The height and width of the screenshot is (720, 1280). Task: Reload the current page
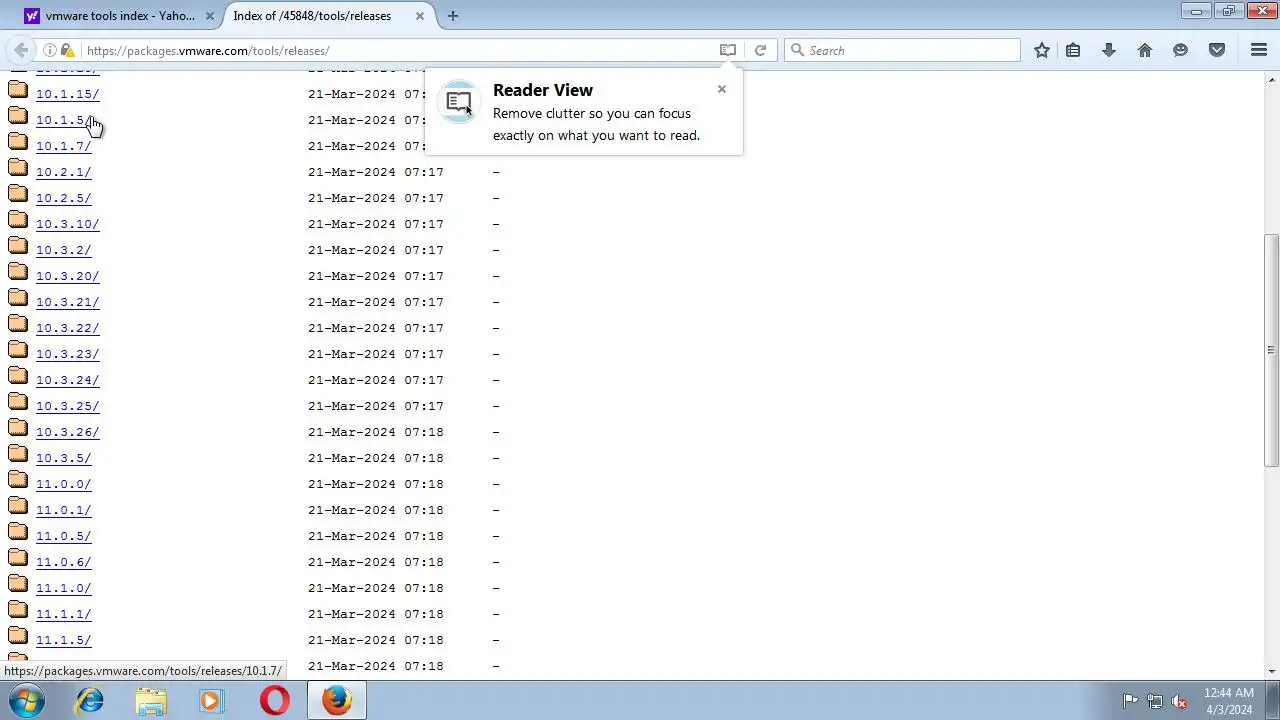(760, 50)
